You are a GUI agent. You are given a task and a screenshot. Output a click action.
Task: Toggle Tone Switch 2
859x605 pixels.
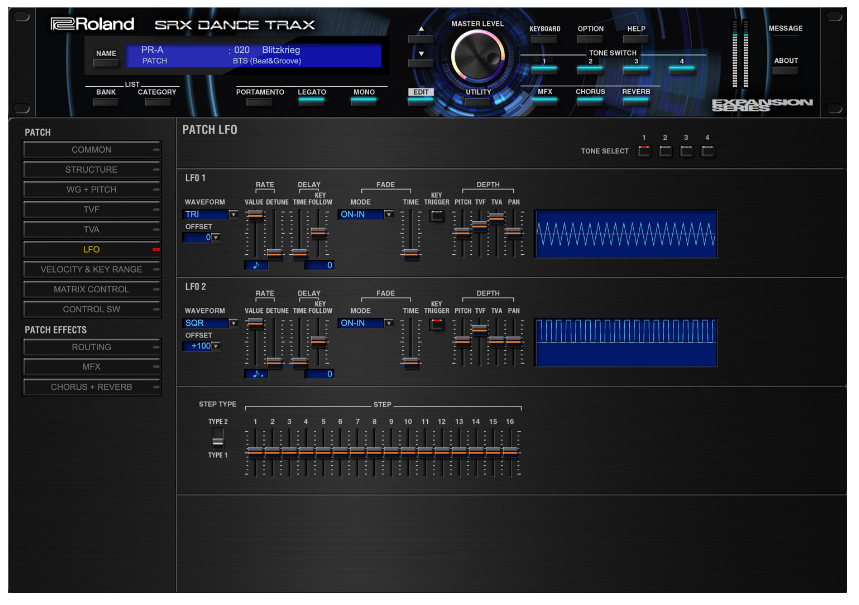pos(590,69)
